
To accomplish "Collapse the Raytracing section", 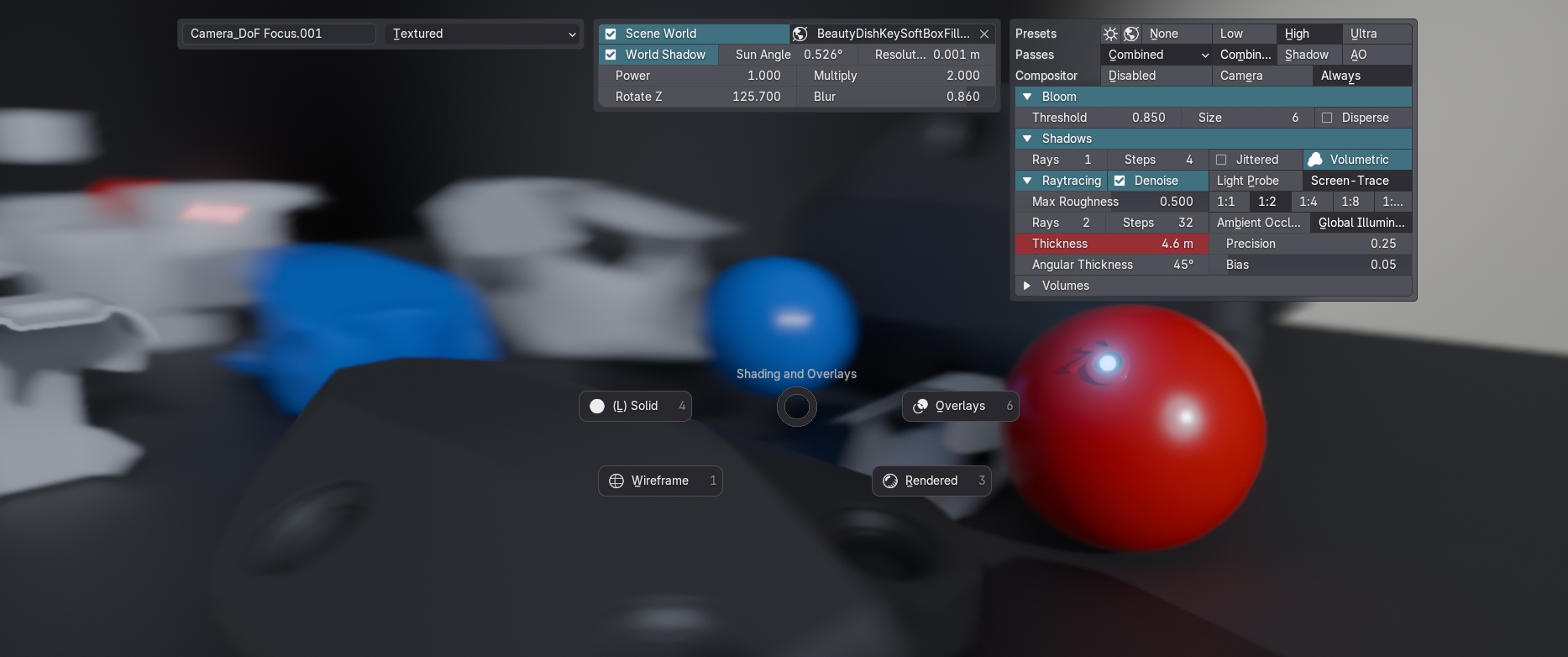I will pos(1027,181).
